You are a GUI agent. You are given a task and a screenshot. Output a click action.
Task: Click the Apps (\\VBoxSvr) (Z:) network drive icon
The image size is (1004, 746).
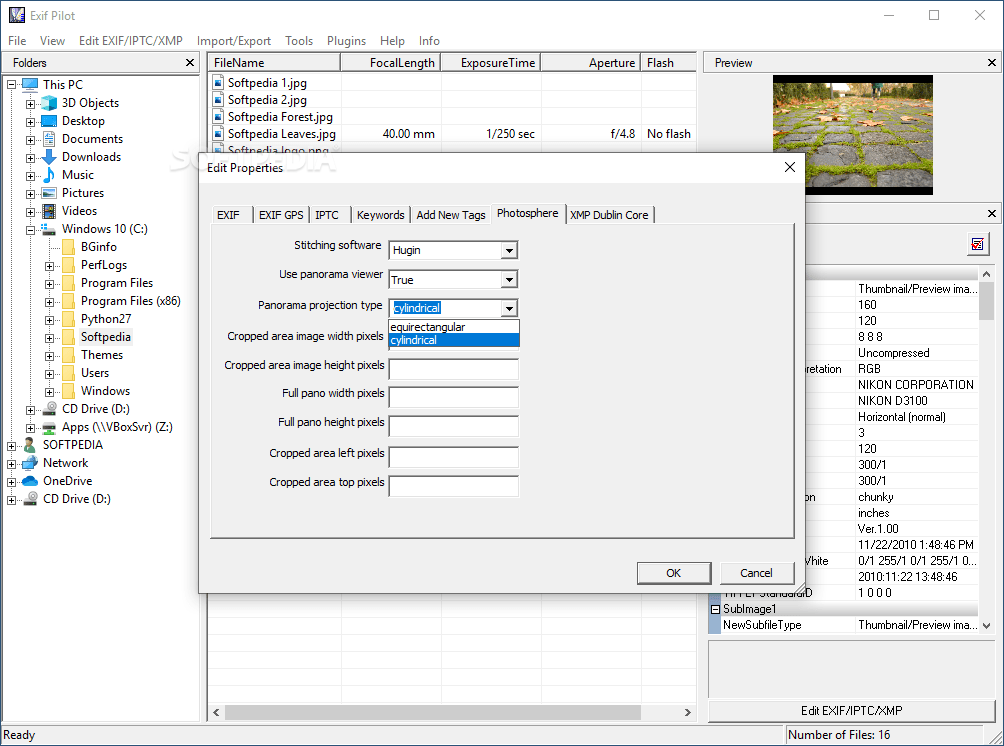49,427
